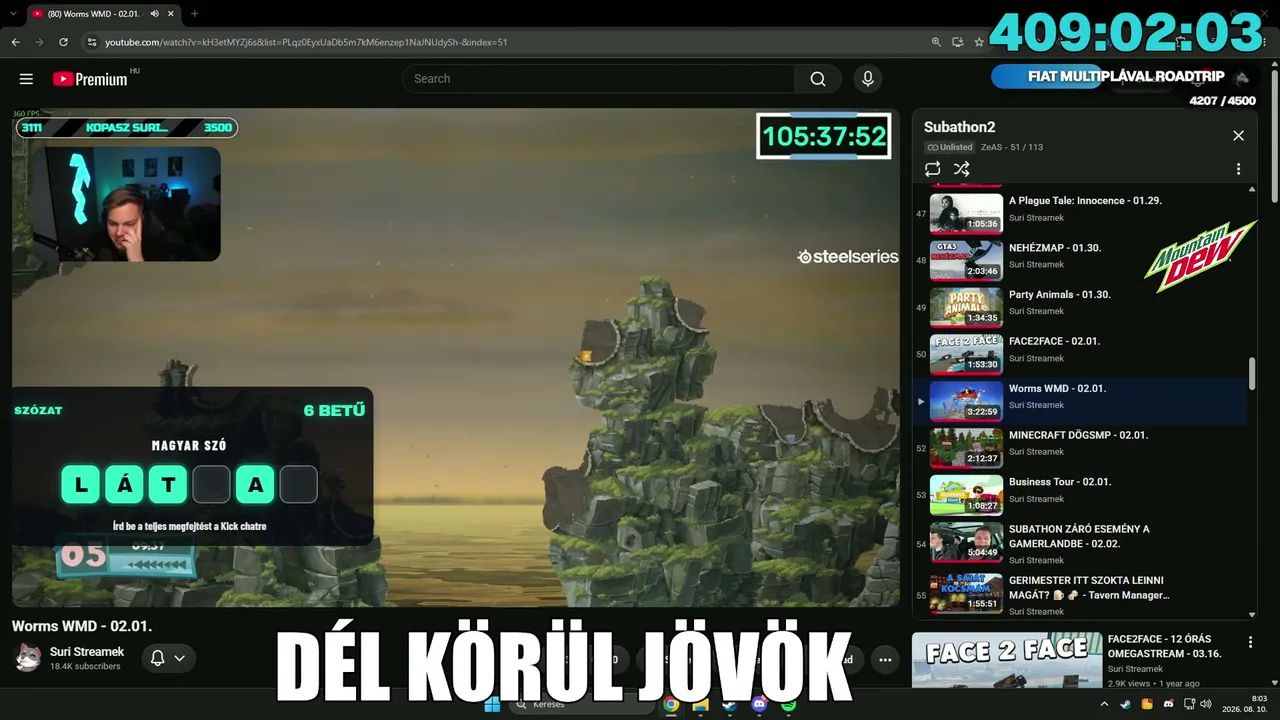
Task: Open the notification bell settings
Action: point(157,658)
